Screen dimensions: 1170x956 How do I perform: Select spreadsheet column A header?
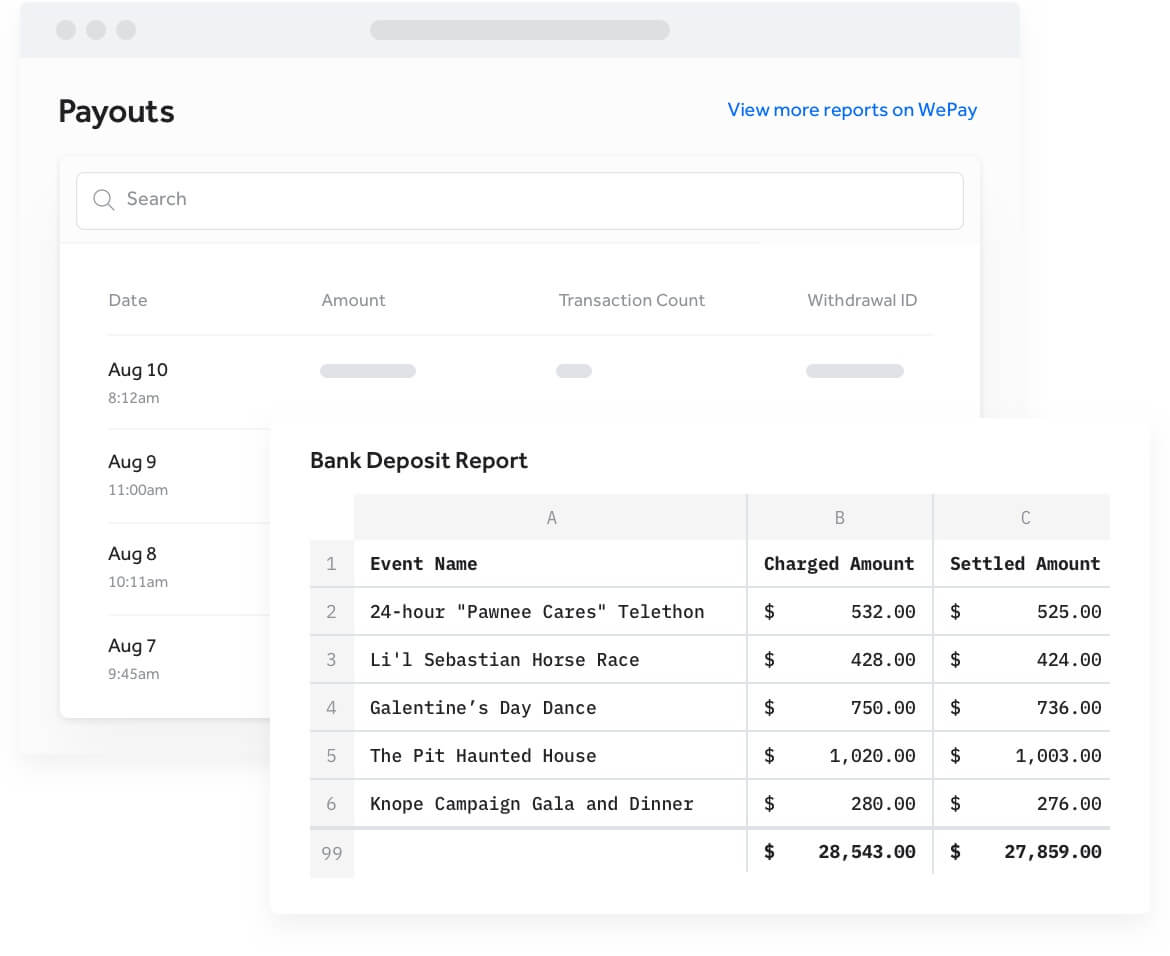tap(549, 517)
